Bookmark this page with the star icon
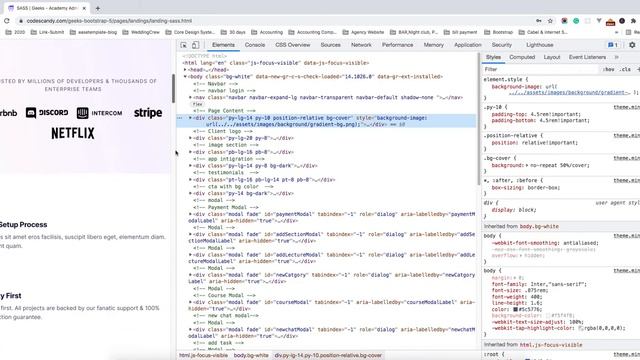 point(550,21)
